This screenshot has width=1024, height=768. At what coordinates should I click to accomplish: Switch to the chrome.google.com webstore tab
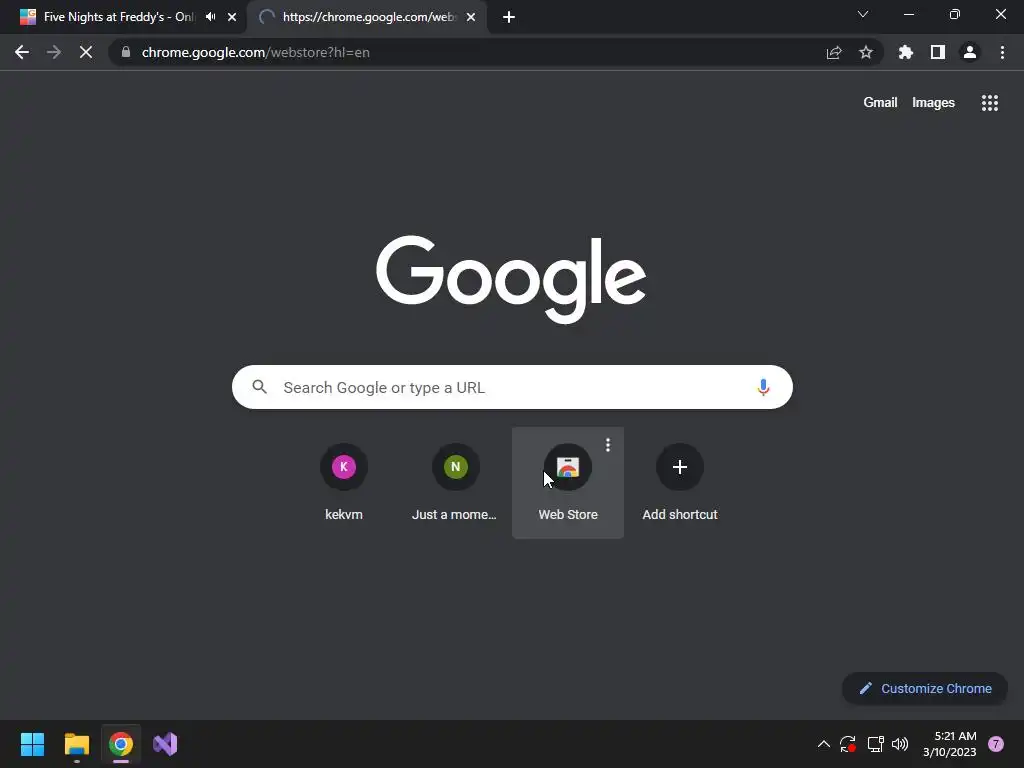[x=367, y=17]
